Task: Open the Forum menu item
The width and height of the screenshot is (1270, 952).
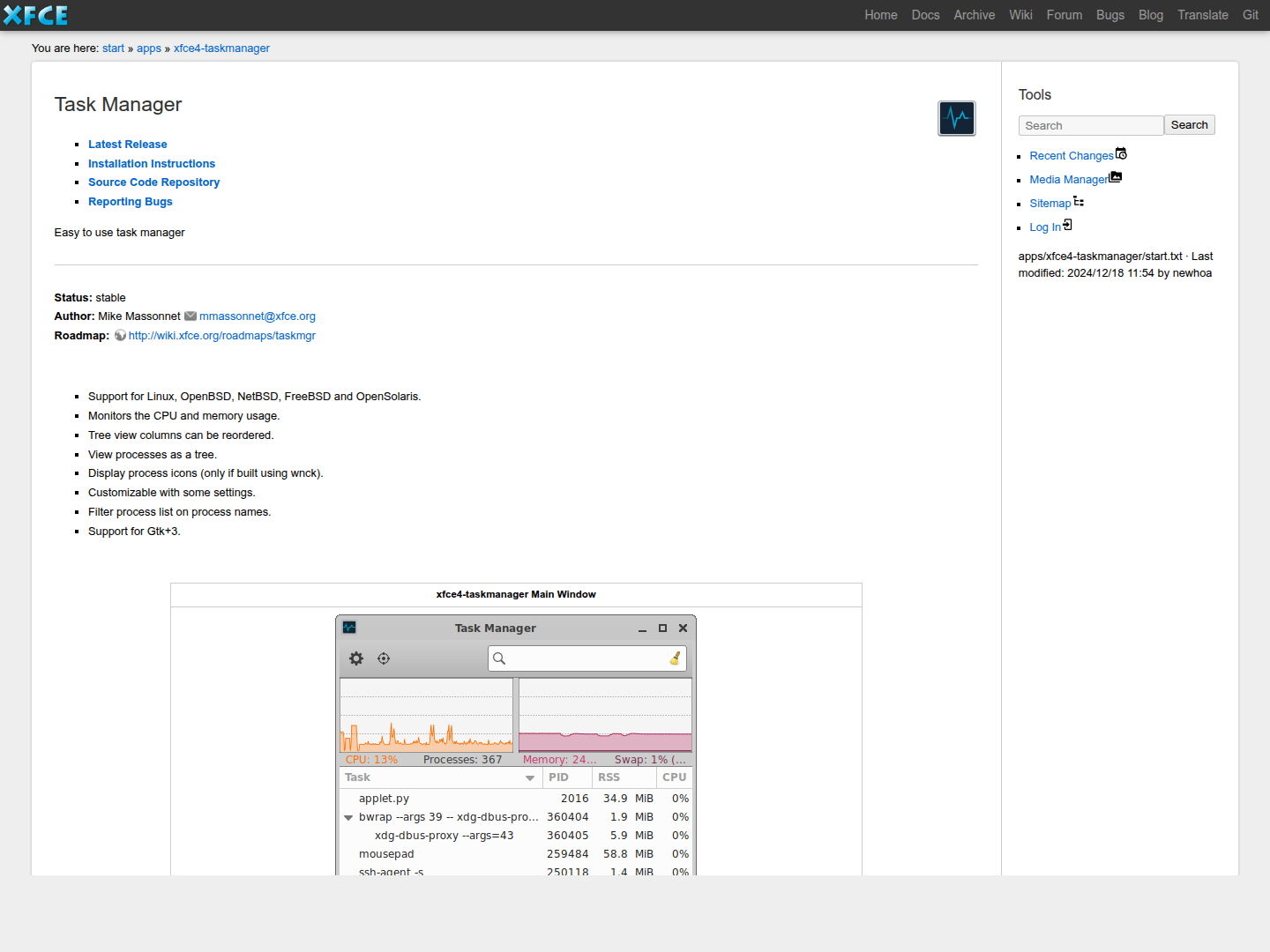Action: pos(1065,15)
